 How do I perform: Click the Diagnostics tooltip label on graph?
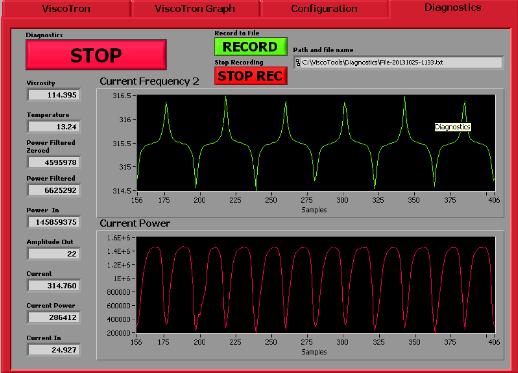tap(453, 127)
